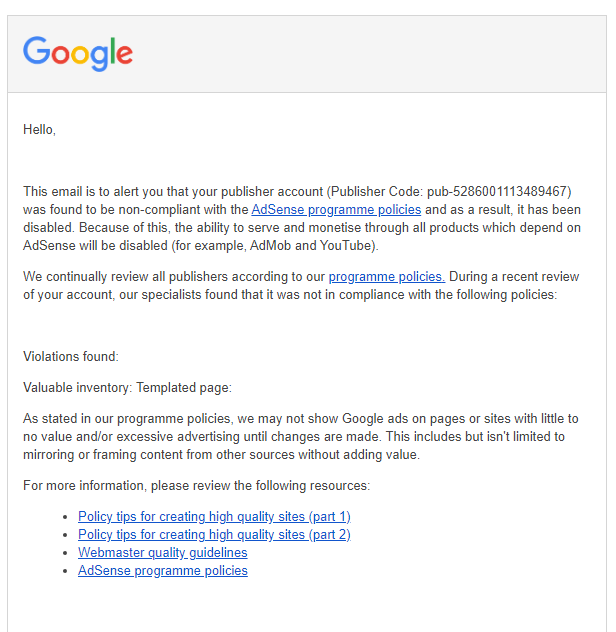Open Policy tips for high quality sites part 1
This screenshot has width=616, height=632.
pos(214,516)
